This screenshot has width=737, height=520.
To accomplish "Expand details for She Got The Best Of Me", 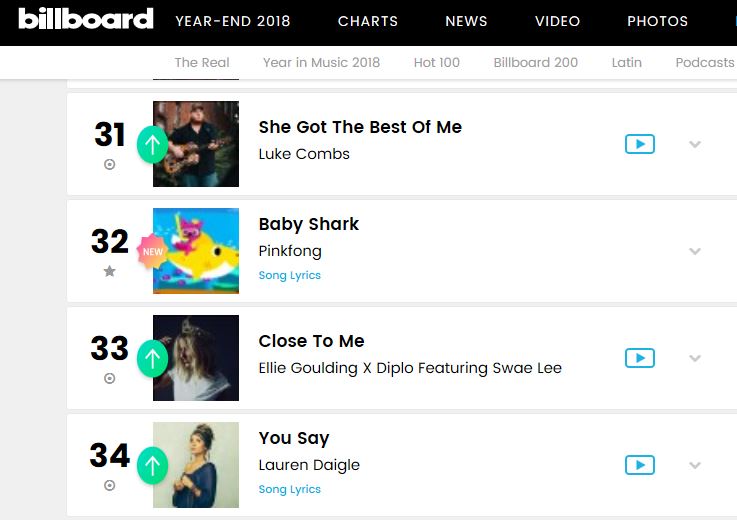I will click(695, 144).
